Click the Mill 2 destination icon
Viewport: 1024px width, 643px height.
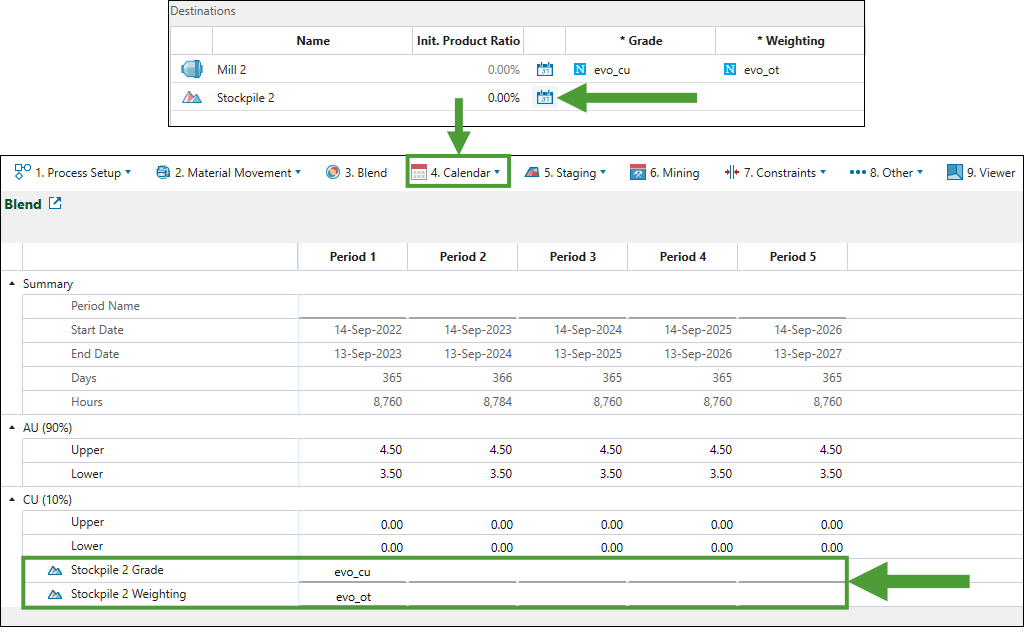[x=191, y=69]
